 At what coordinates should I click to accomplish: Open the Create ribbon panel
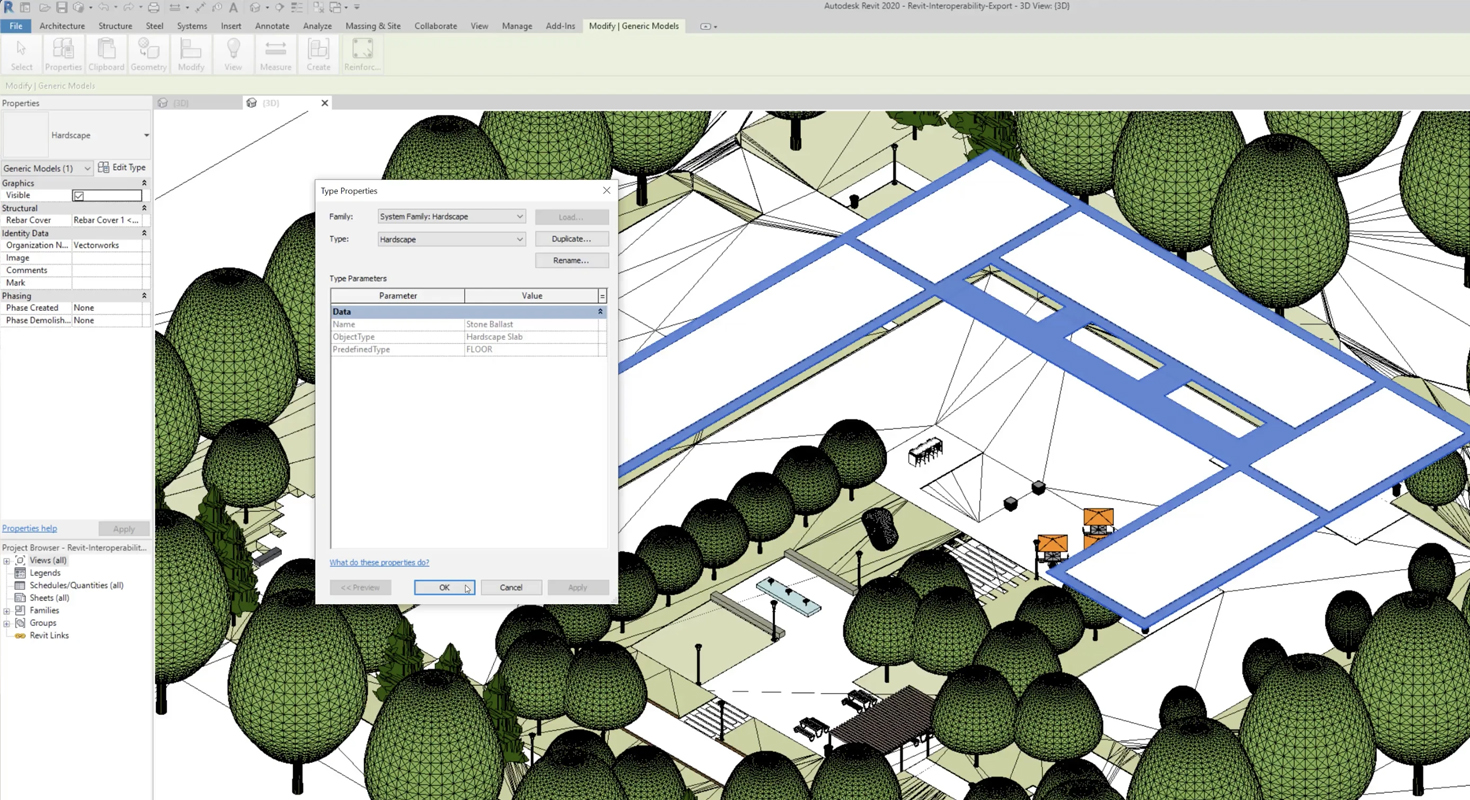(x=318, y=54)
